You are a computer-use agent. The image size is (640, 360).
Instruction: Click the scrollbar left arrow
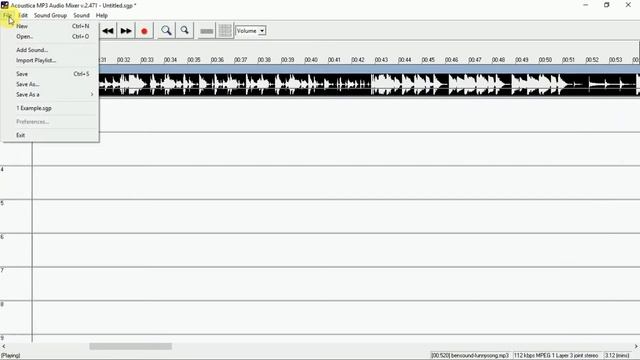[3, 346]
